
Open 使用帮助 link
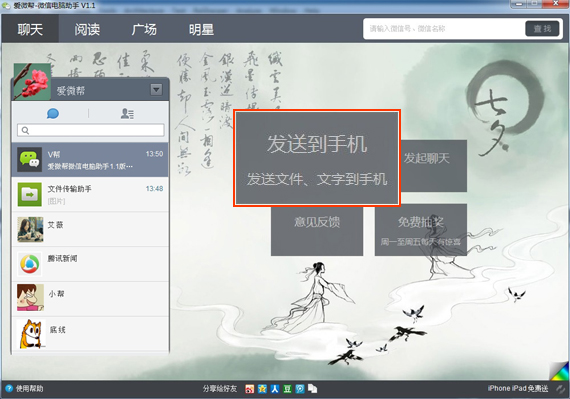[x=29, y=388]
